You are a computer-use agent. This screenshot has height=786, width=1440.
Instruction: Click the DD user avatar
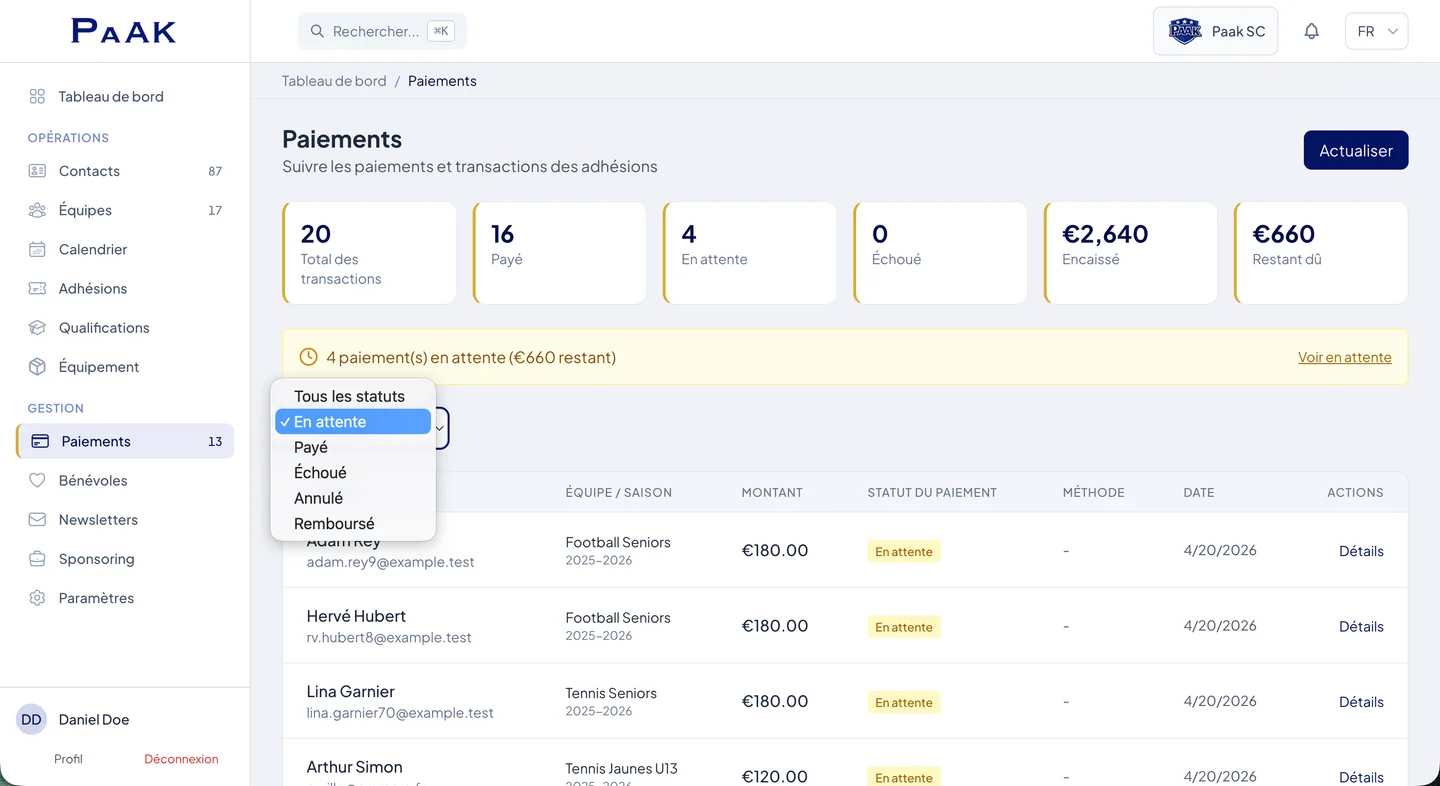(32, 720)
